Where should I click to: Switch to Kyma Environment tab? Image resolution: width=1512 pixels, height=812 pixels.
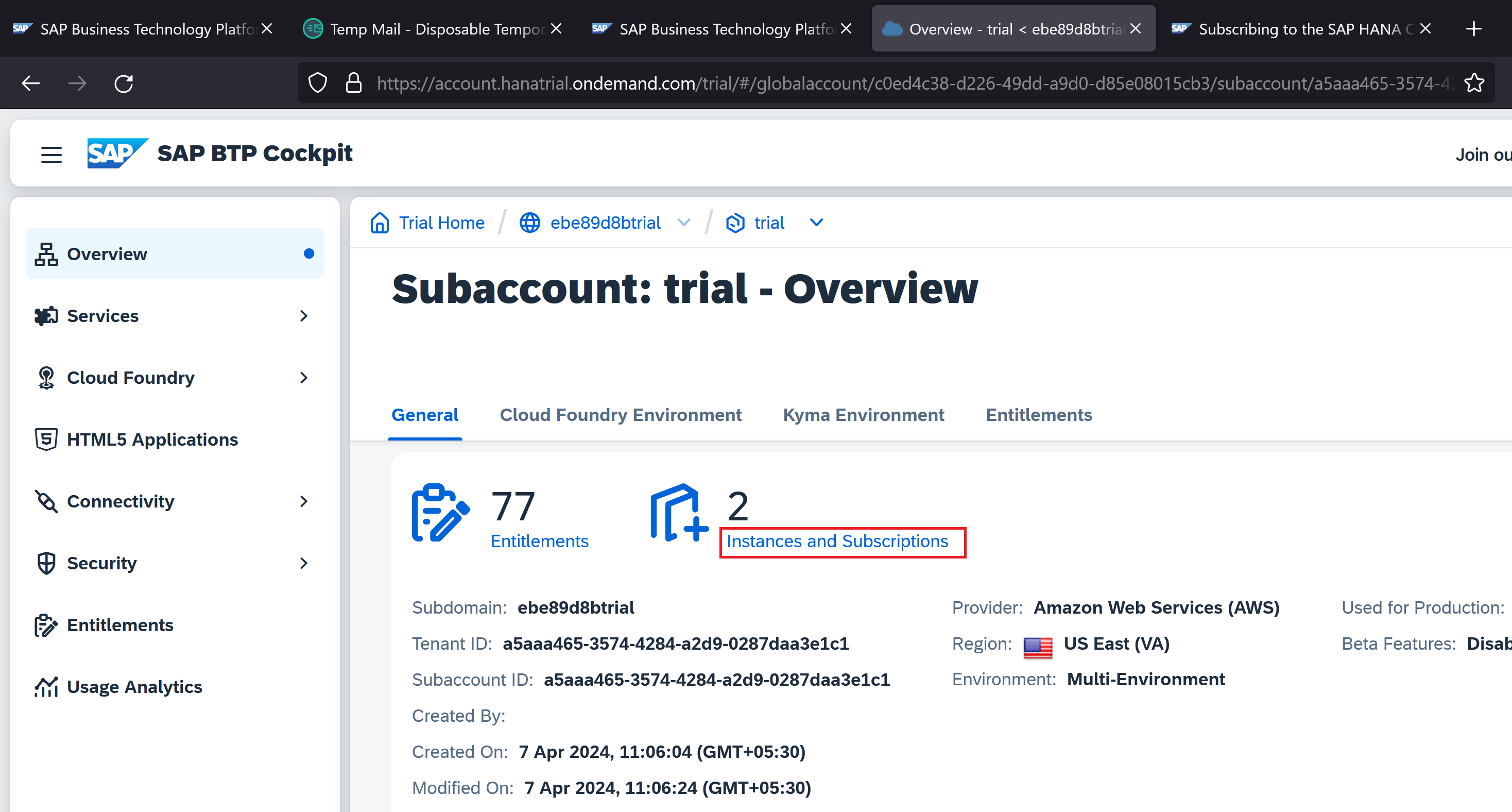[863, 415]
